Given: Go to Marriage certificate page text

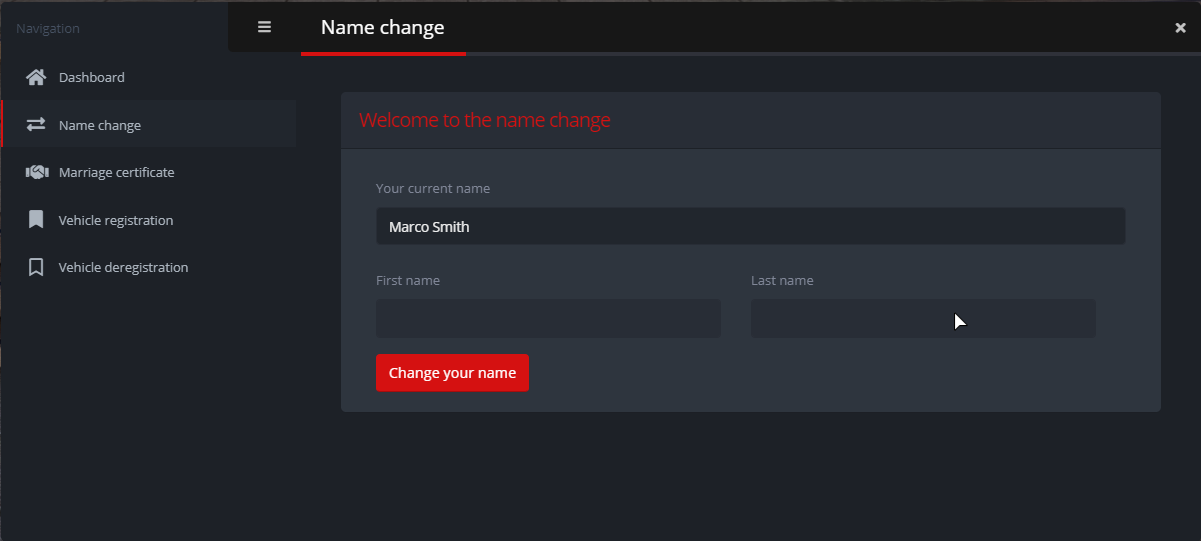Looking at the screenshot, I should pyautogui.click(x=117, y=172).
